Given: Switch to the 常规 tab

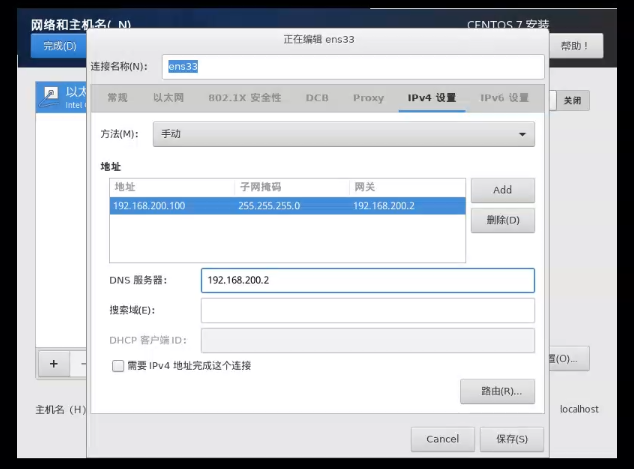Looking at the screenshot, I should [x=118, y=98].
